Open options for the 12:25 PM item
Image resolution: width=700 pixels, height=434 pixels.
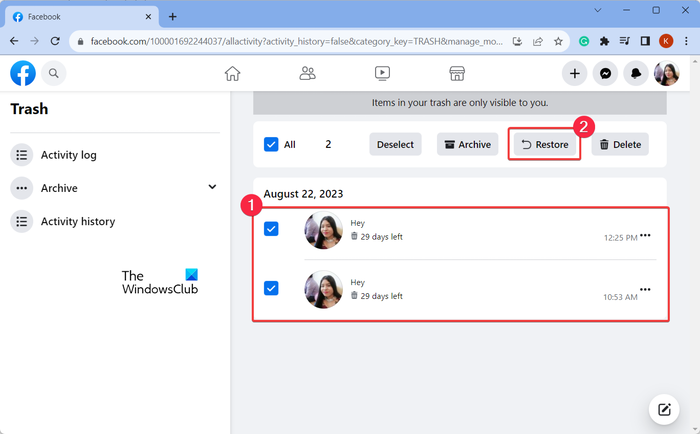645,235
